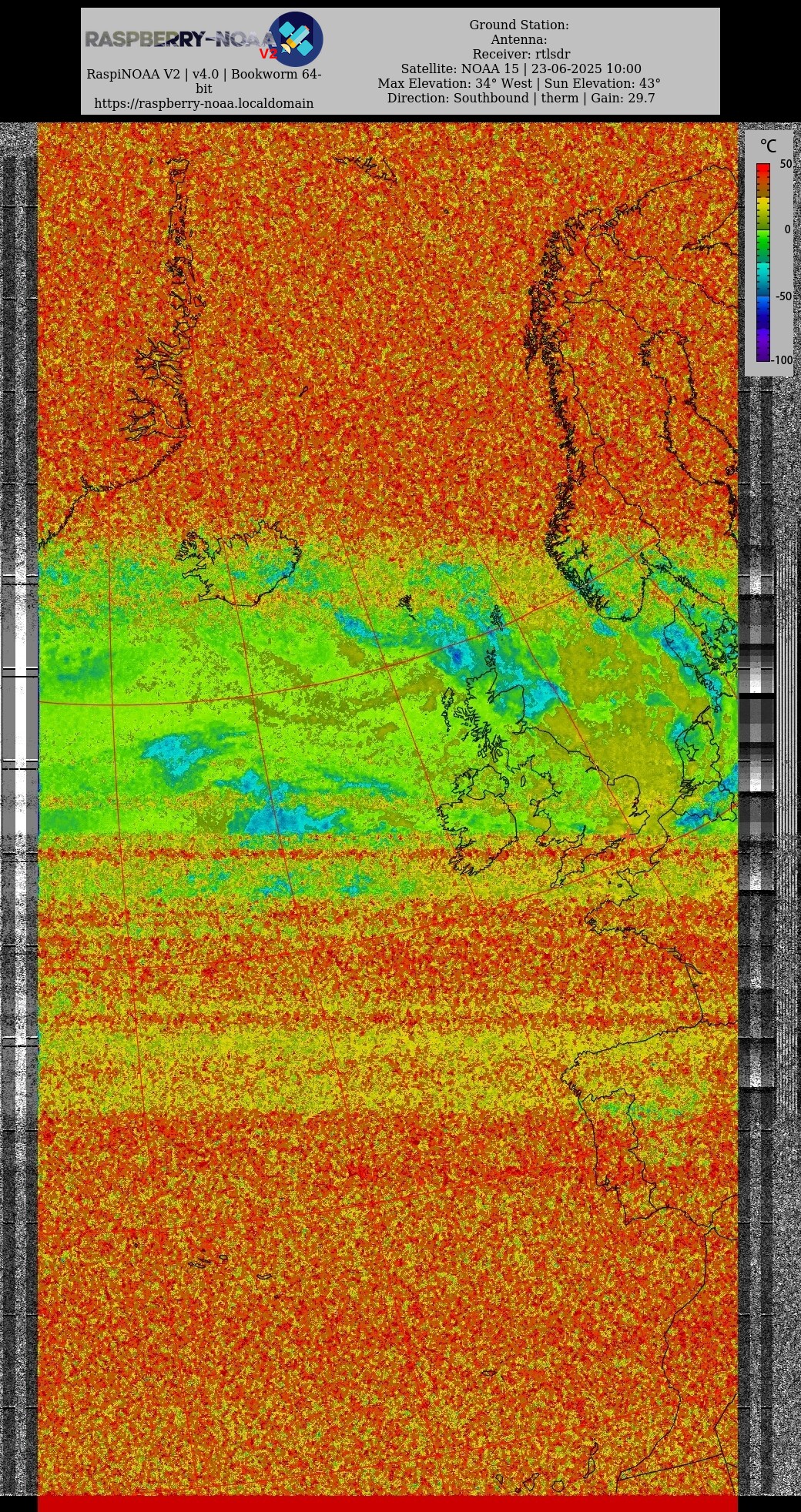This screenshot has height=1512, width=801.
Task: Click the °C unit label on legend
Action: [768, 146]
